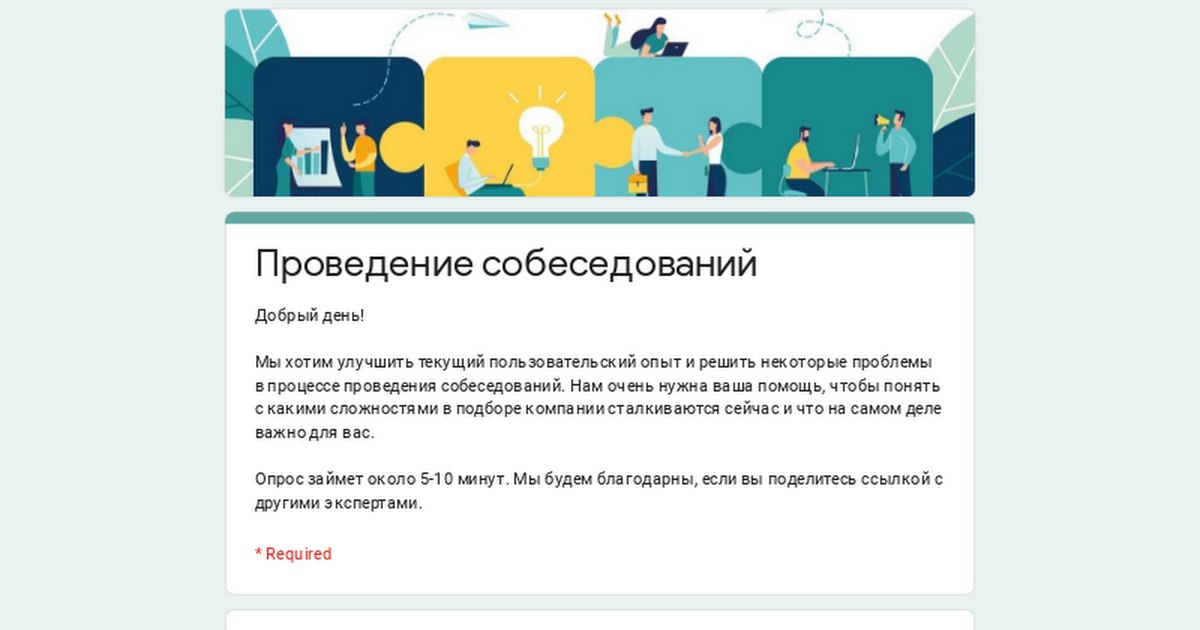Click the man holding a megaphone
The height and width of the screenshot is (630, 1200).
896,152
